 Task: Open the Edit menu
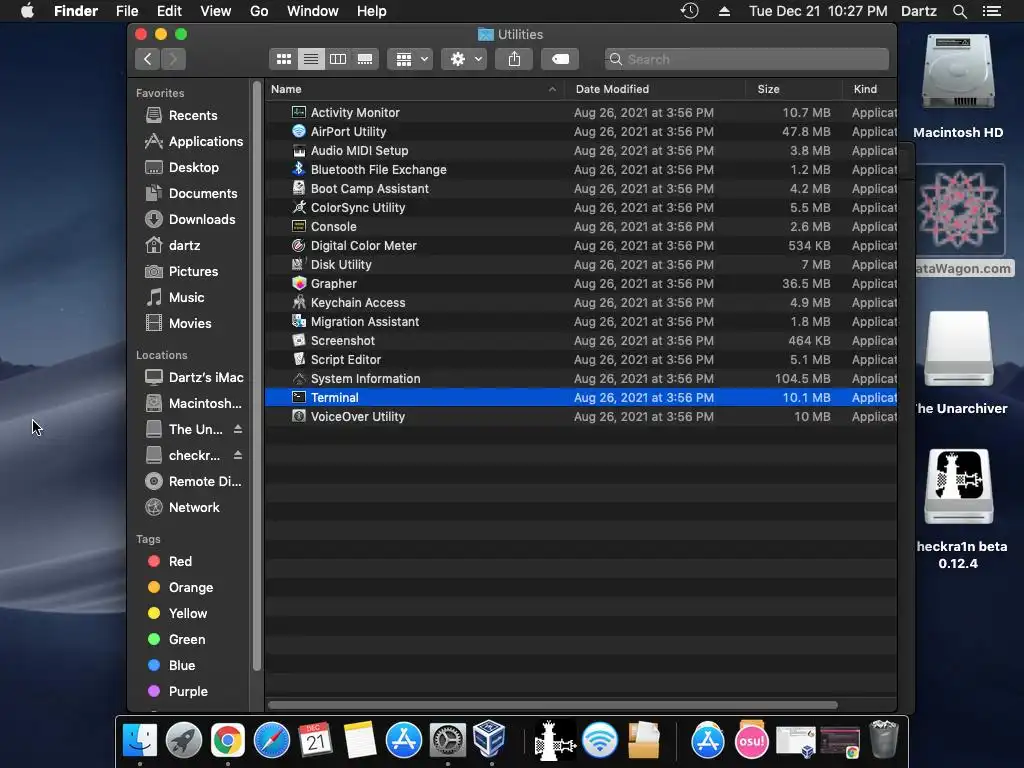pos(169,11)
